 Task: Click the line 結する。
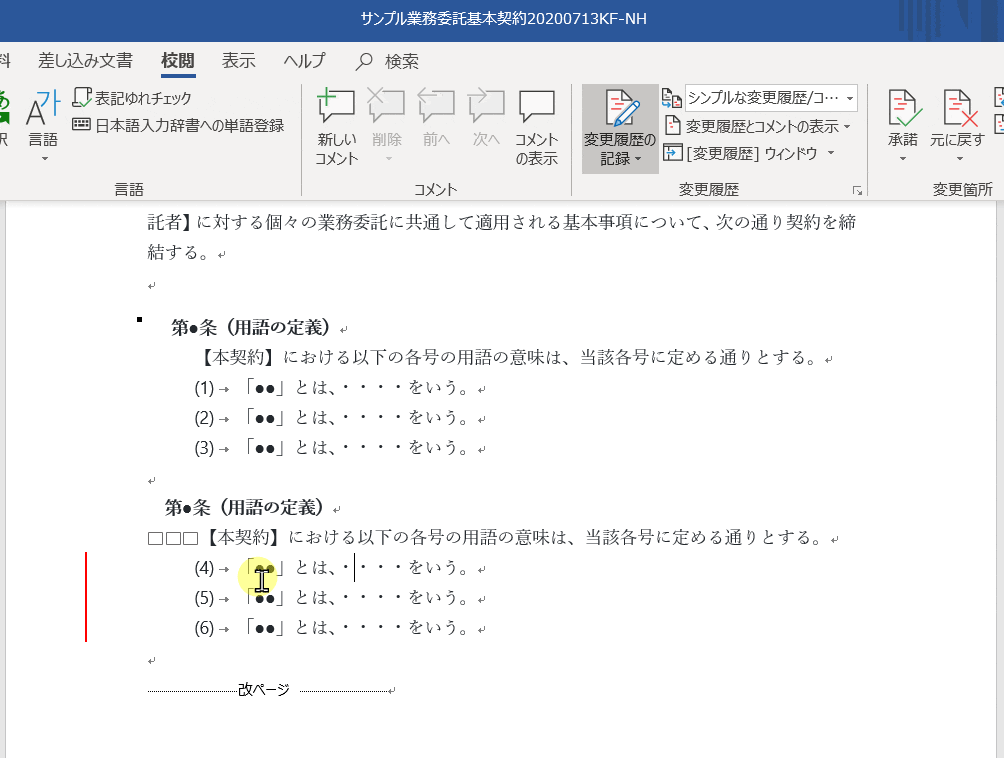[186, 252]
